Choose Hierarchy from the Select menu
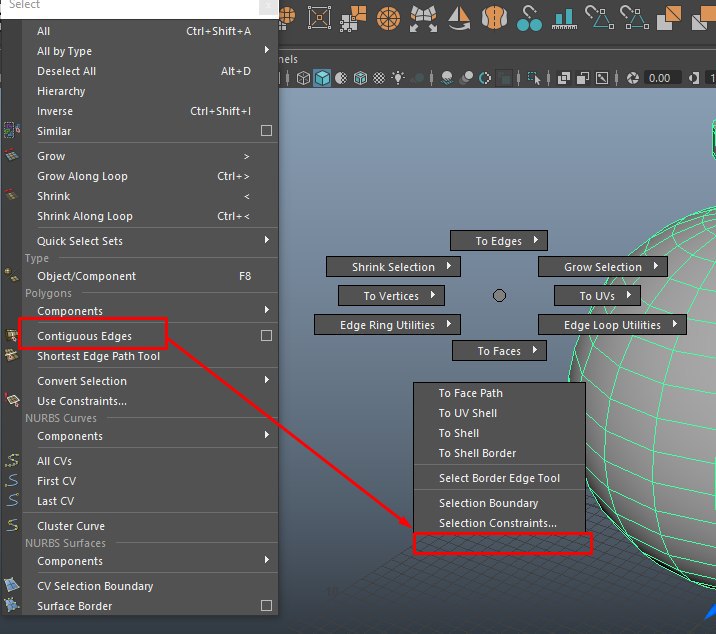 pyautogui.click(x=150, y=91)
